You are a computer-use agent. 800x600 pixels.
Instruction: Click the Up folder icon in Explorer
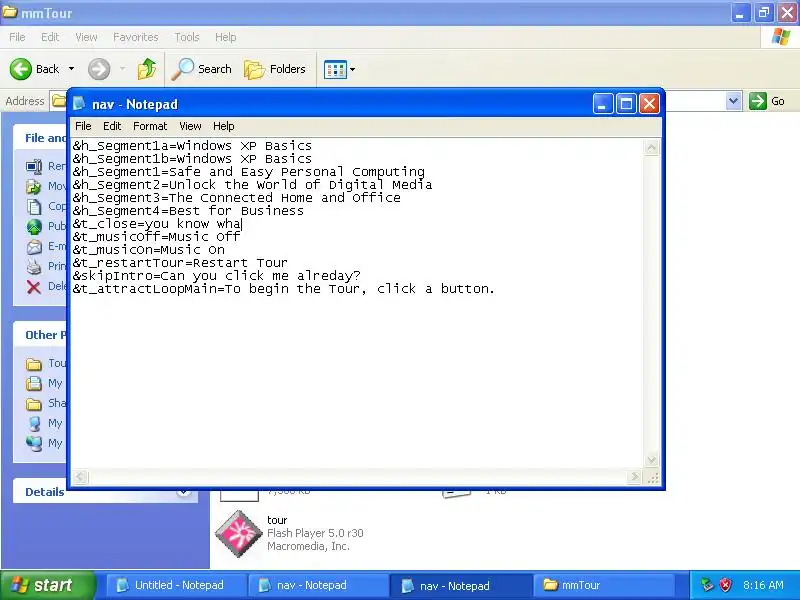[x=147, y=69]
